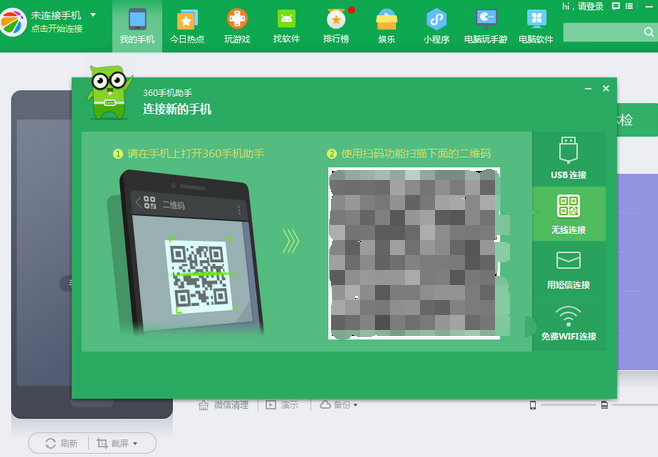Viewport: 658px width, 457px height.
Task: Click the search magnifier icon
Action: 649,32
